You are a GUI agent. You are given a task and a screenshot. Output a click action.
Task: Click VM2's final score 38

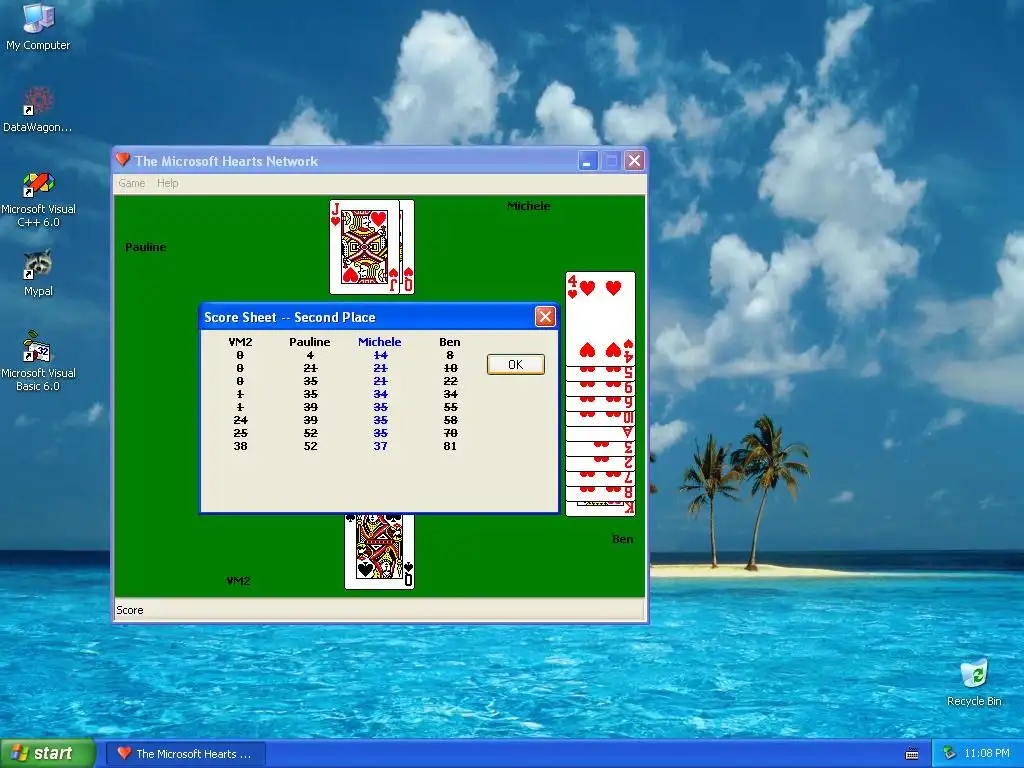coord(240,446)
